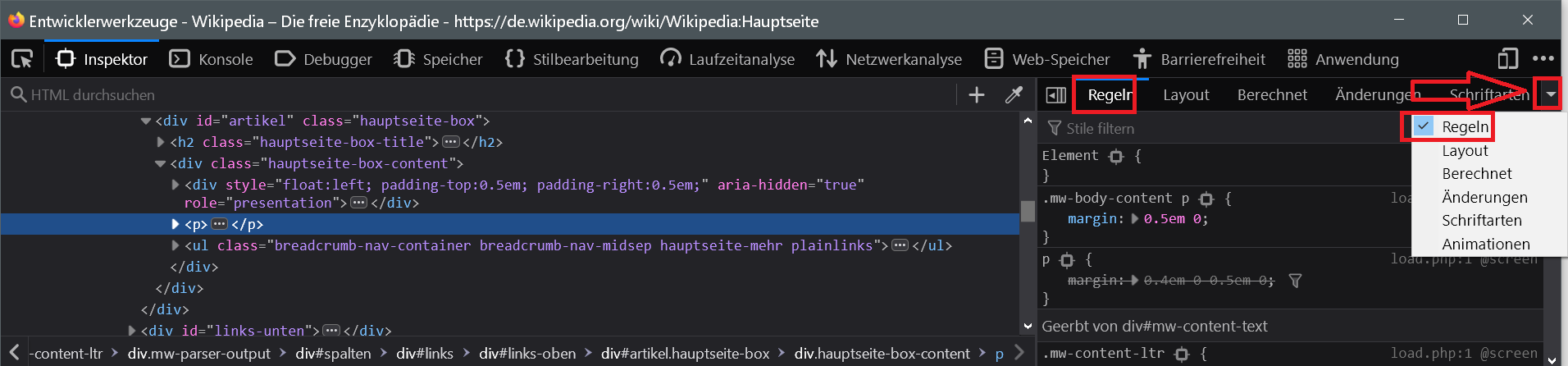Select the Layout sidebar tab
This screenshot has height=366, width=1568.
[x=1186, y=95]
